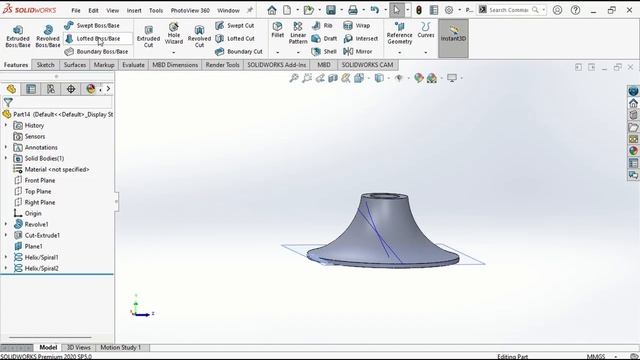Expand the Helix/Spiral1 feature

pos(6,258)
